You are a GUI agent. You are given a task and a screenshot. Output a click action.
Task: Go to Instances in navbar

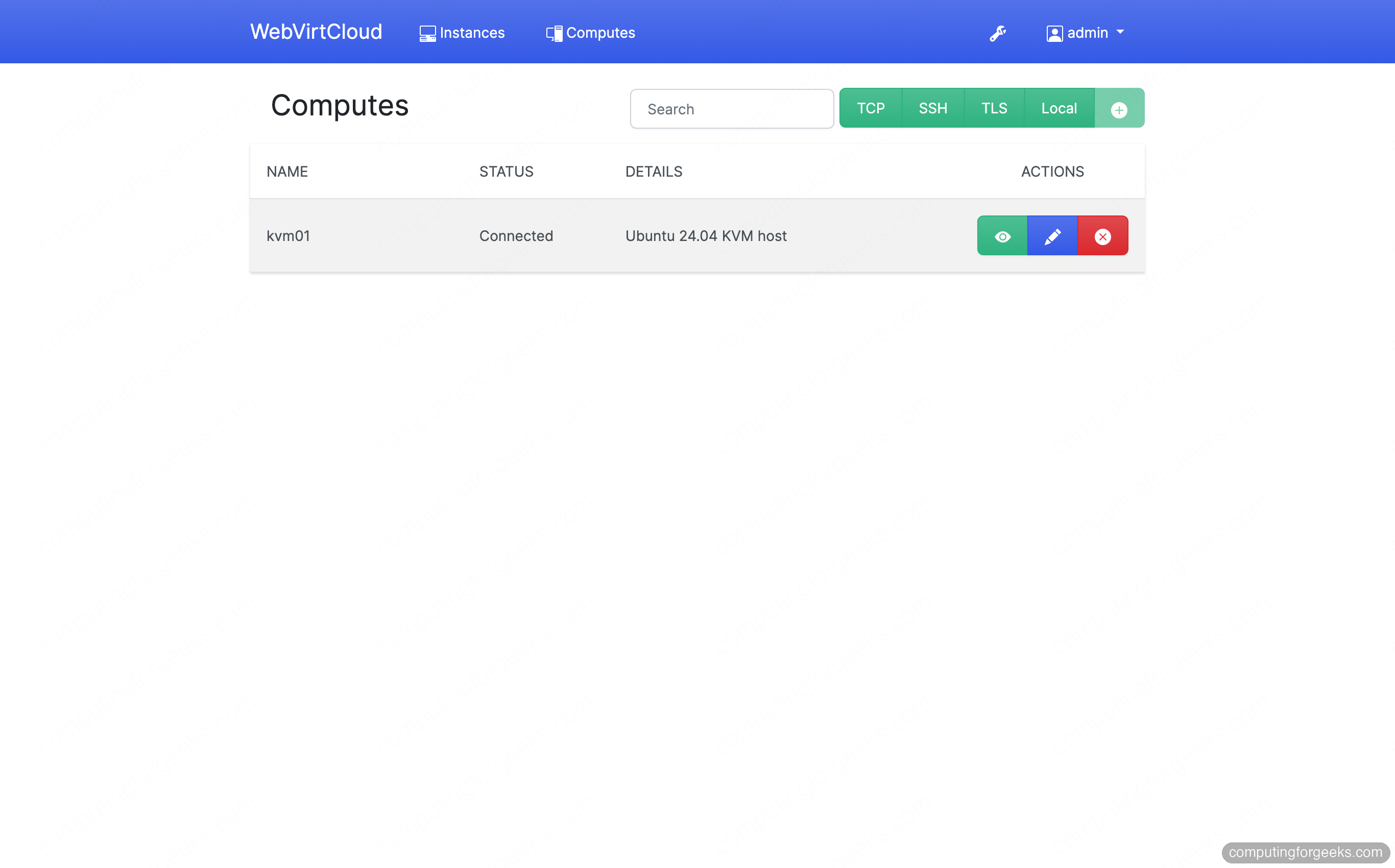(x=462, y=33)
